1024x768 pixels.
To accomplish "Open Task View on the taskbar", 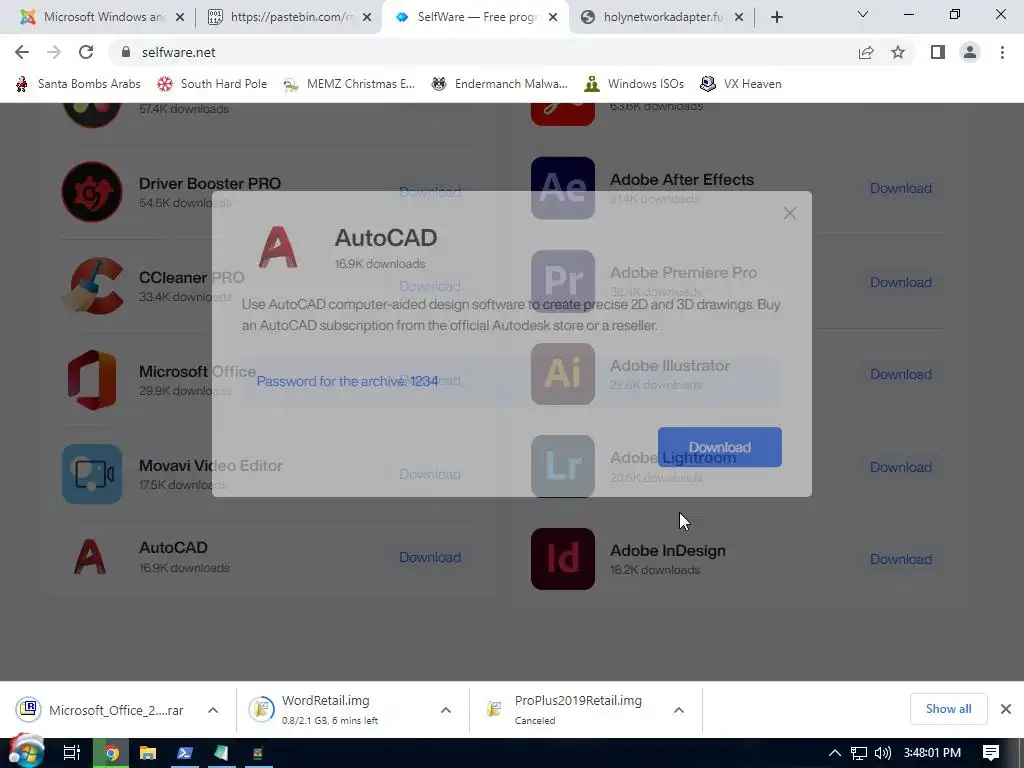I will coord(72,753).
